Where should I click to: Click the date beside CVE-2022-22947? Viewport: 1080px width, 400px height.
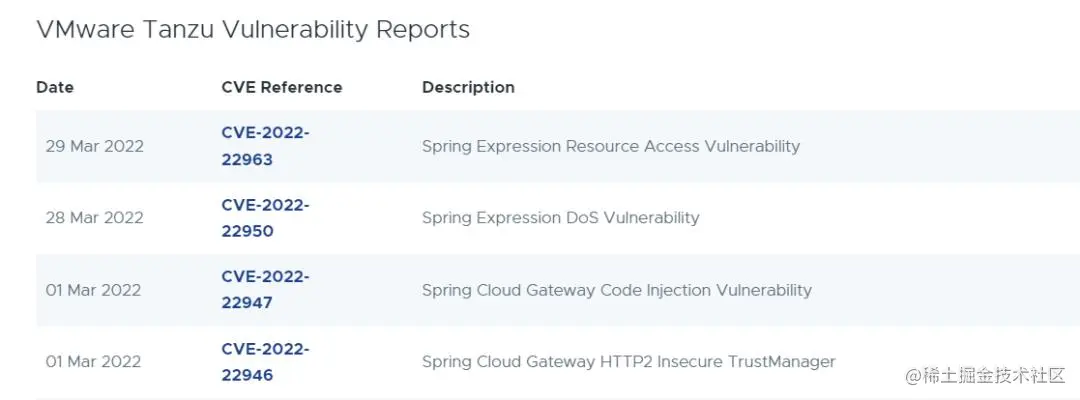coord(93,290)
